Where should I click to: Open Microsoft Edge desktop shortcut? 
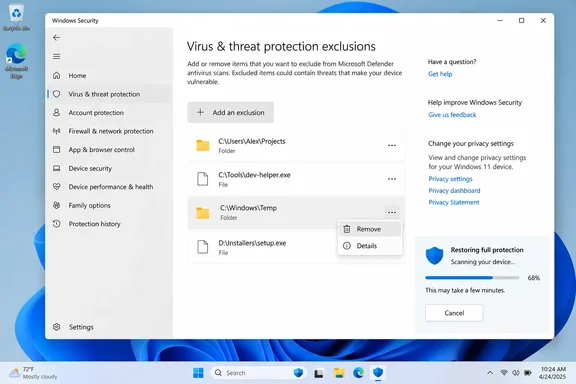17,61
